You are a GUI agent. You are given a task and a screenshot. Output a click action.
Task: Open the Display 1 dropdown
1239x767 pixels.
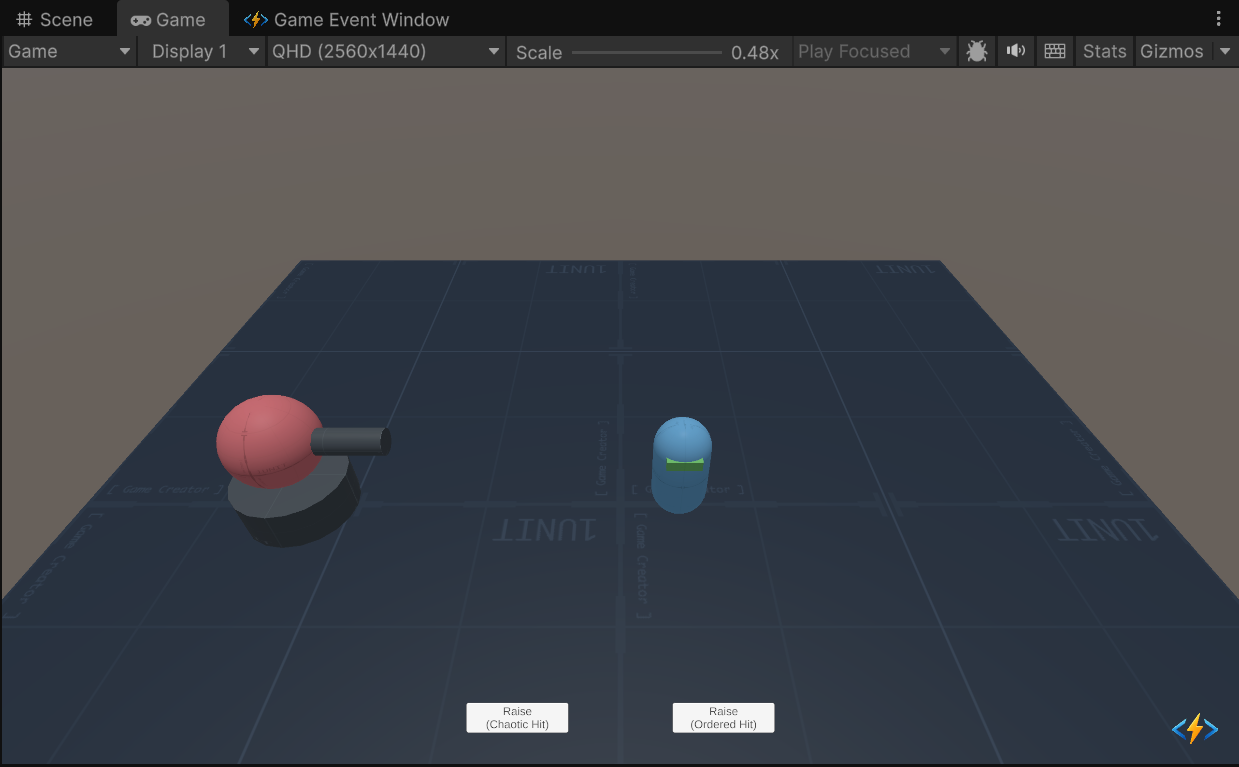(203, 52)
